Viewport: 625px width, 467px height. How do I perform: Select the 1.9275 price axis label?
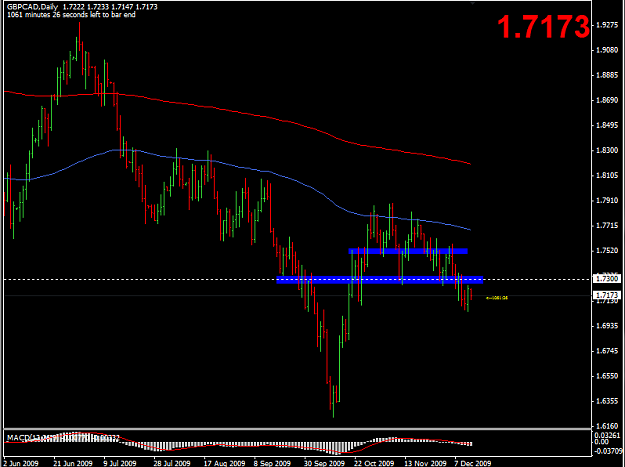(x=607, y=25)
